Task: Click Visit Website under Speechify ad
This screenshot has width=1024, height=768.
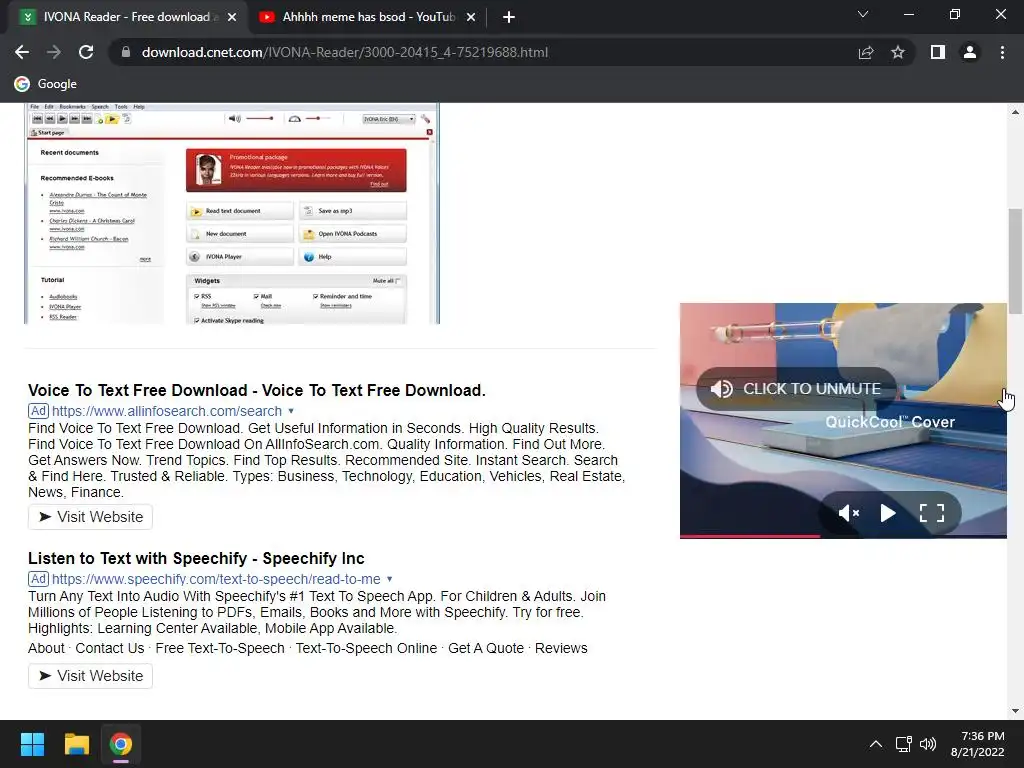Action: pos(90,676)
